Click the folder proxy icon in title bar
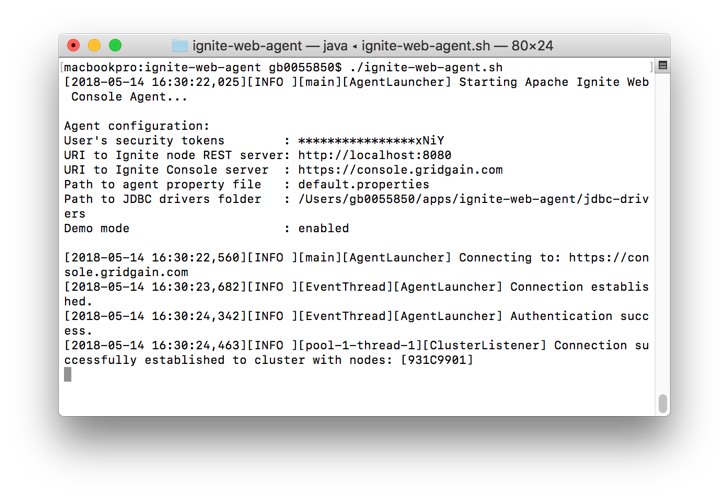 [x=180, y=46]
